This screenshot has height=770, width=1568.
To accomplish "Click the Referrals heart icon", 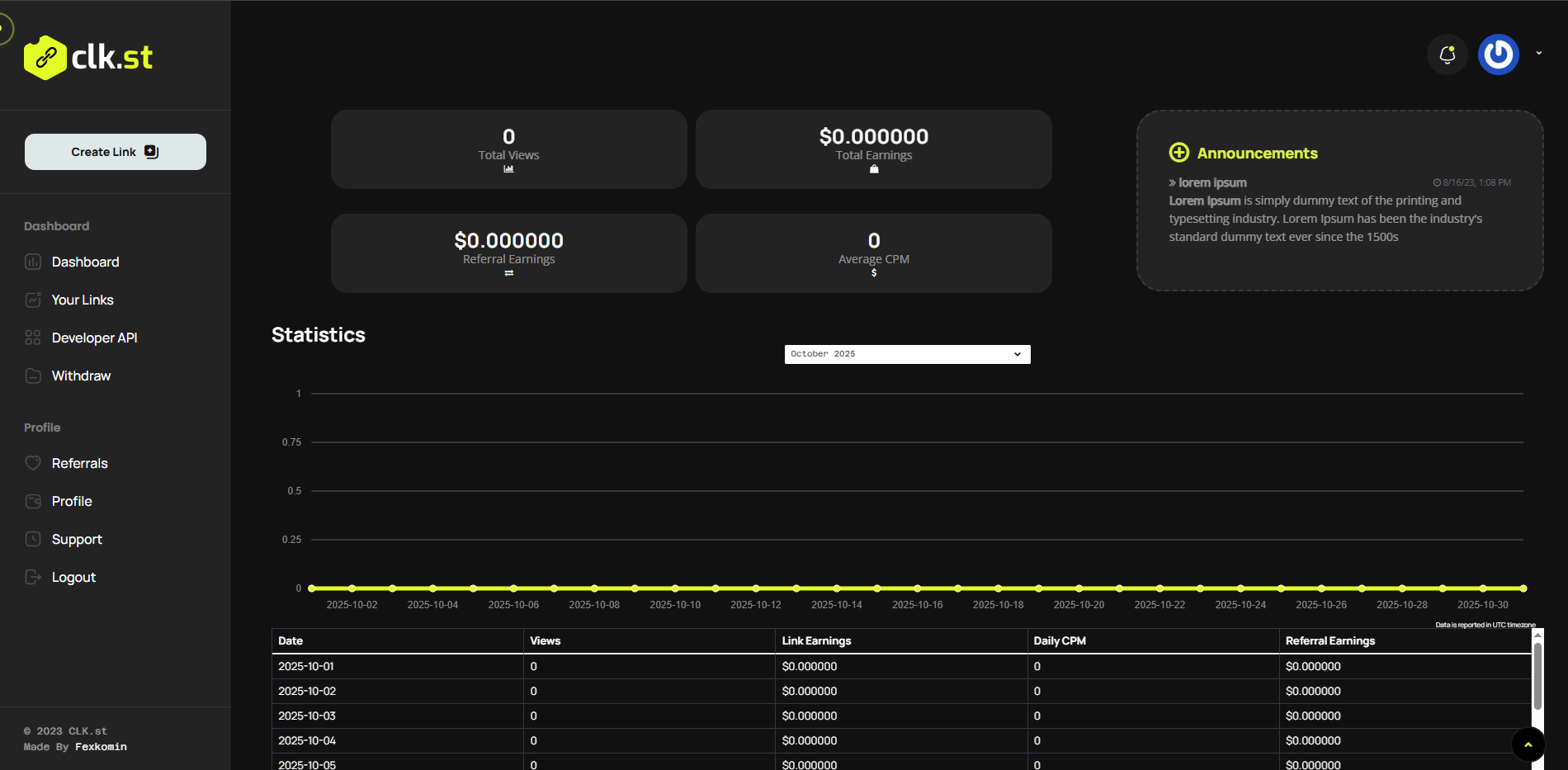I will (x=33, y=464).
